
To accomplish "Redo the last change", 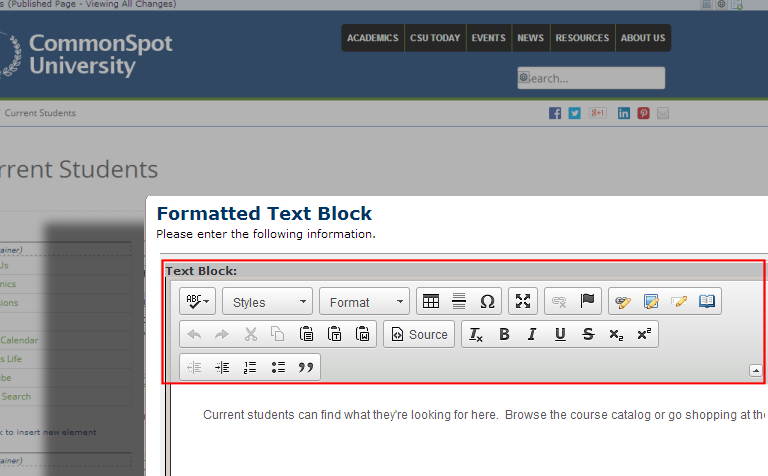I will point(222,334).
